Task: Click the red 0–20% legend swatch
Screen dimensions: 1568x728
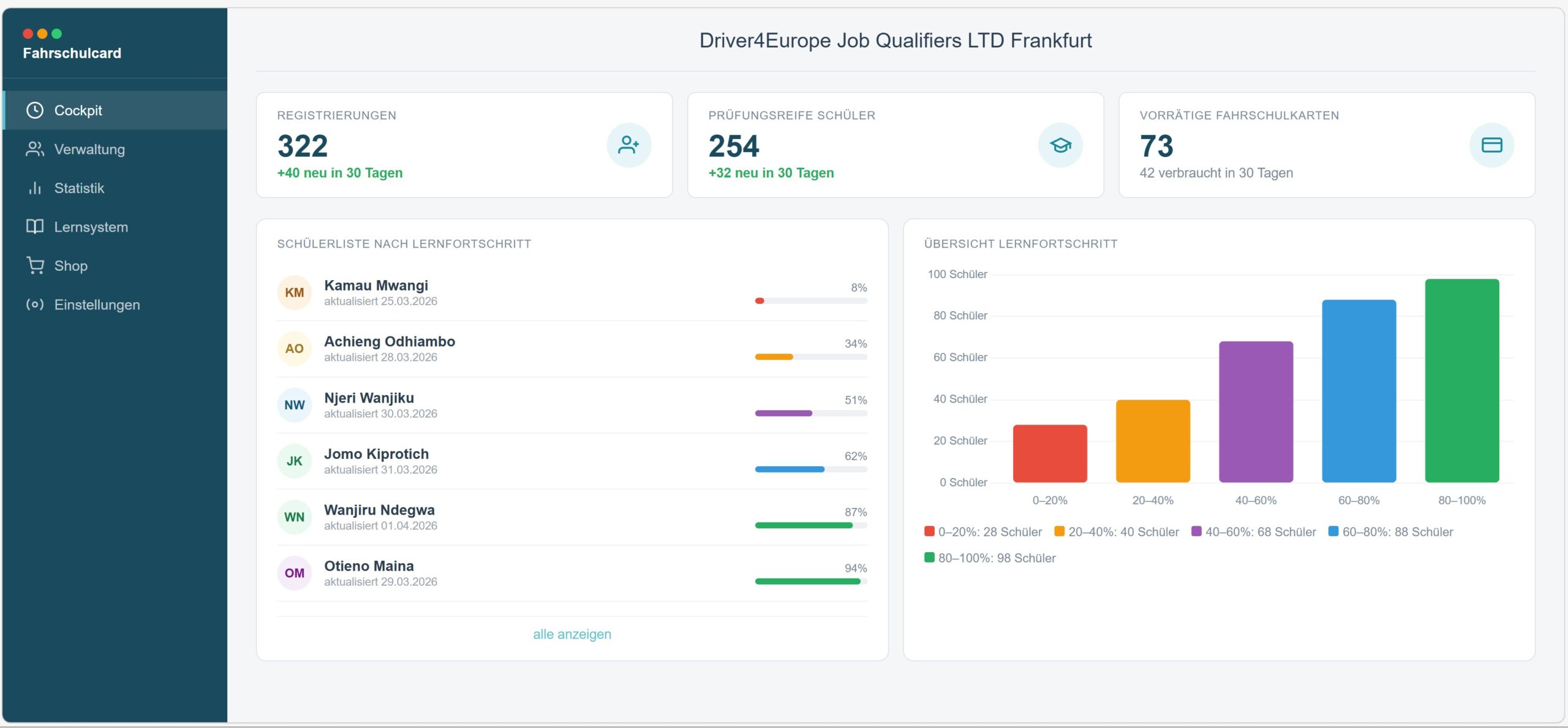Action: click(x=929, y=531)
